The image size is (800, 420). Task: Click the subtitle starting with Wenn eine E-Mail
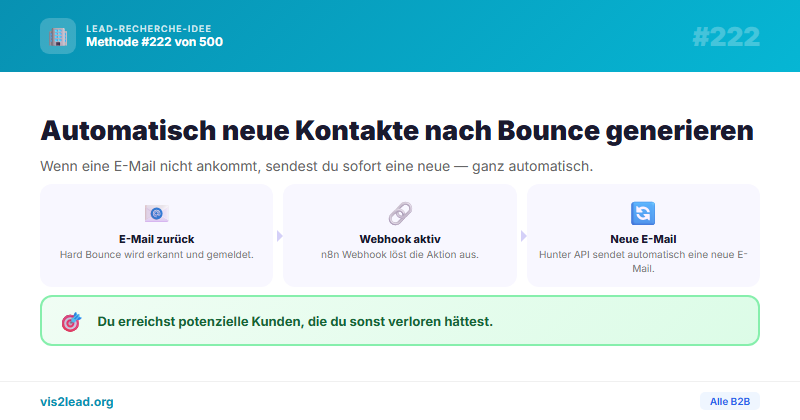coord(317,166)
